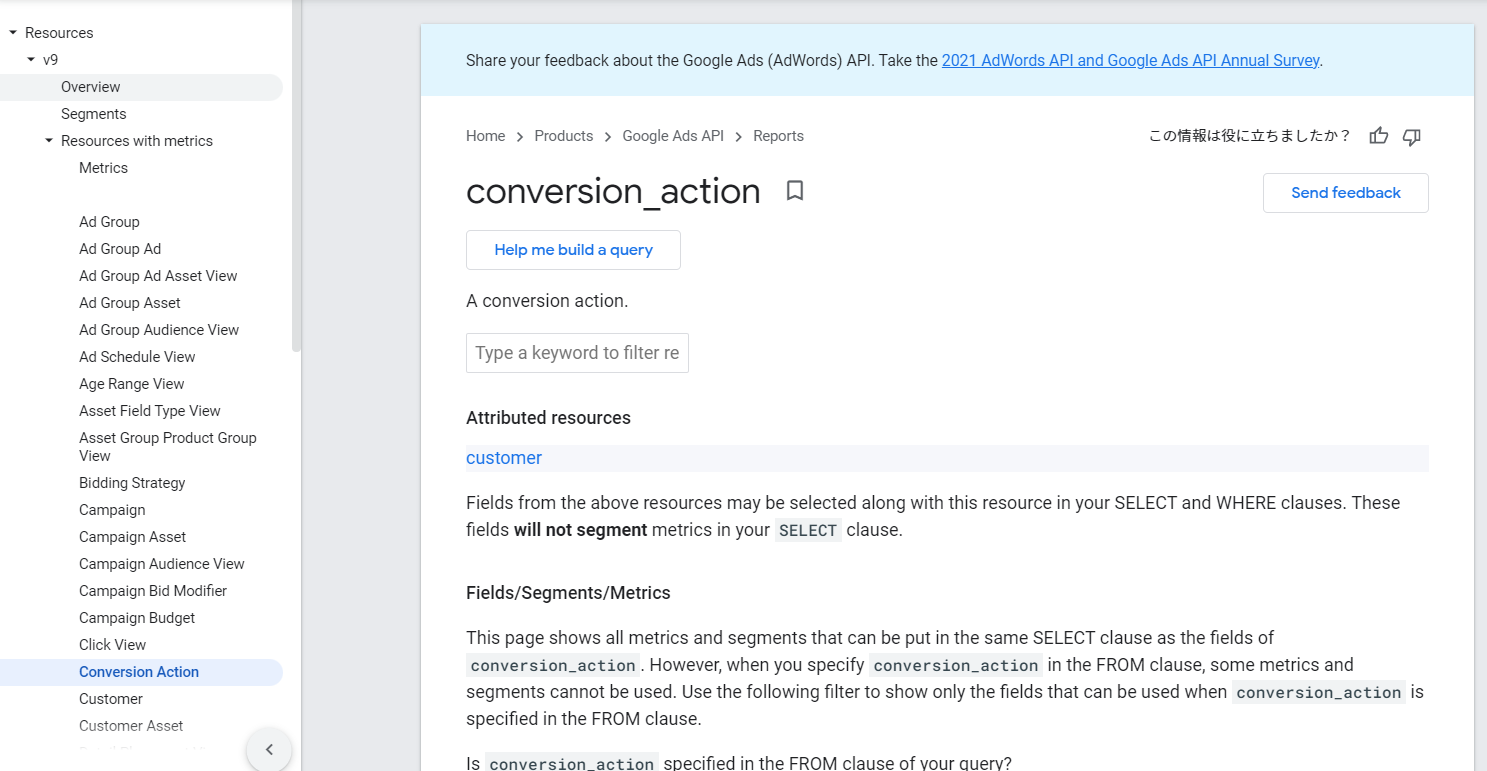Image resolution: width=1487 pixels, height=771 pixels.
Task: Open the Metrics sidebar entry
Action: click(104, 168)
